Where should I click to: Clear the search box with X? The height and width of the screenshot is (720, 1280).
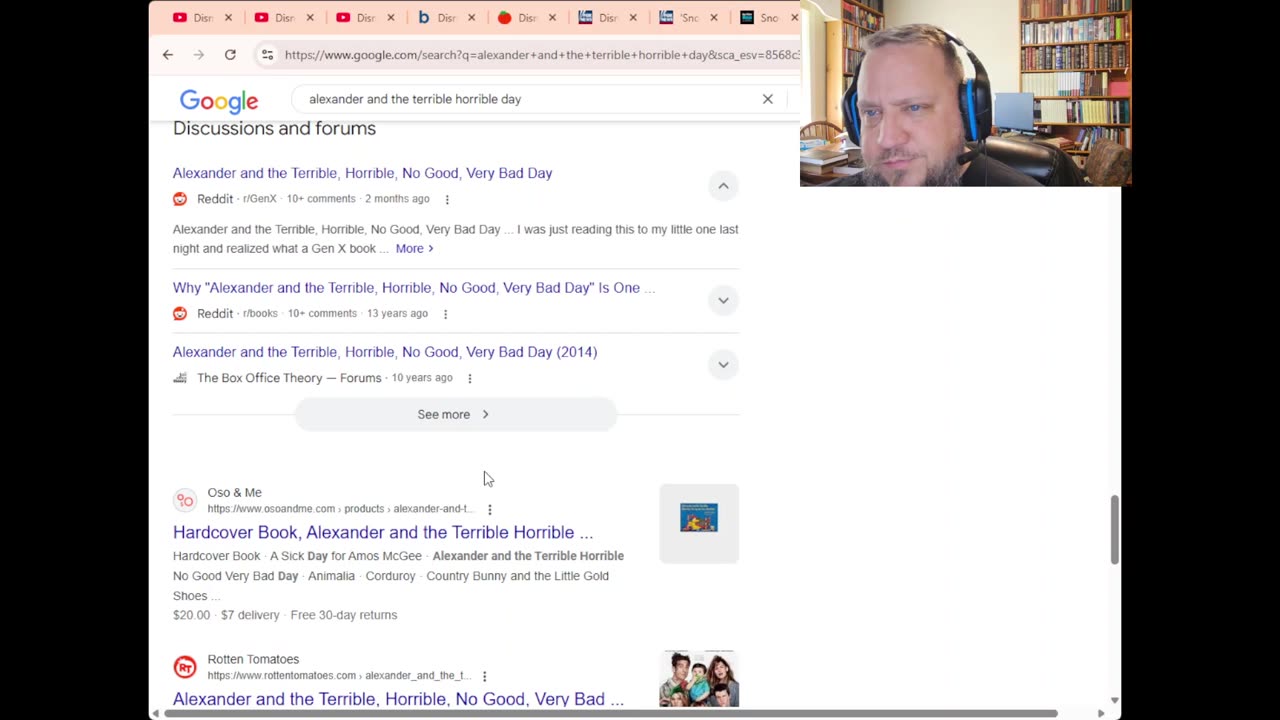(x=767, y=99)
